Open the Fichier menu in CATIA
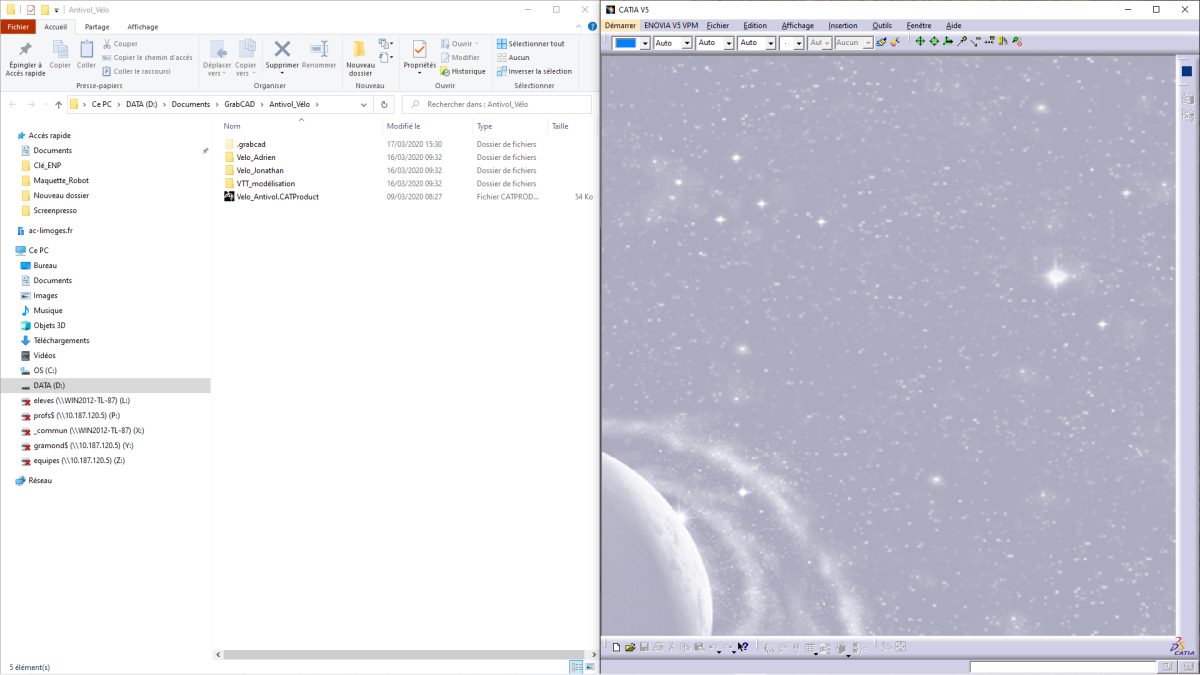Screen dimensions: 1200x675 [717, 25]
